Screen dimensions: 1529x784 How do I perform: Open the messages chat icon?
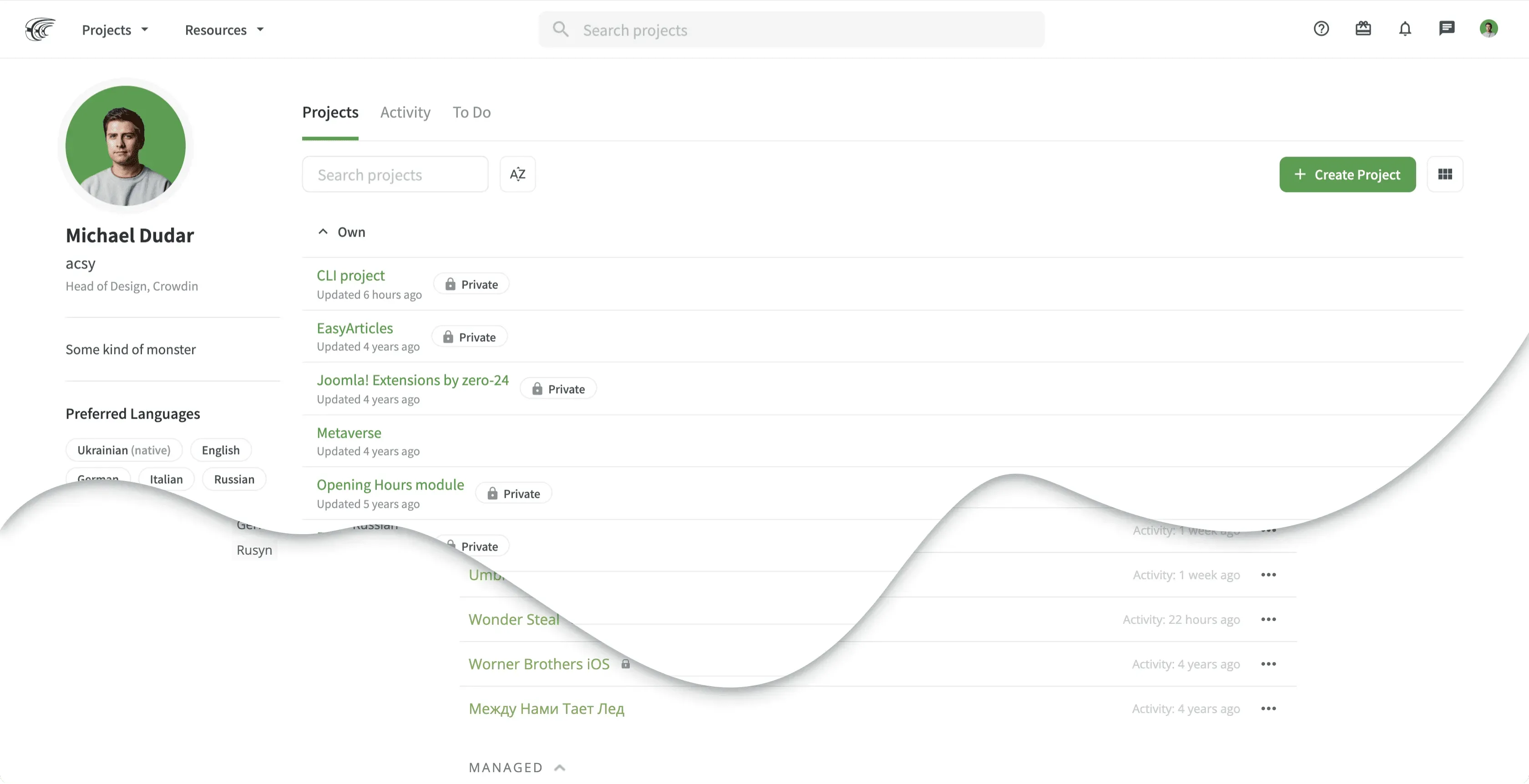click(1447, 29)
